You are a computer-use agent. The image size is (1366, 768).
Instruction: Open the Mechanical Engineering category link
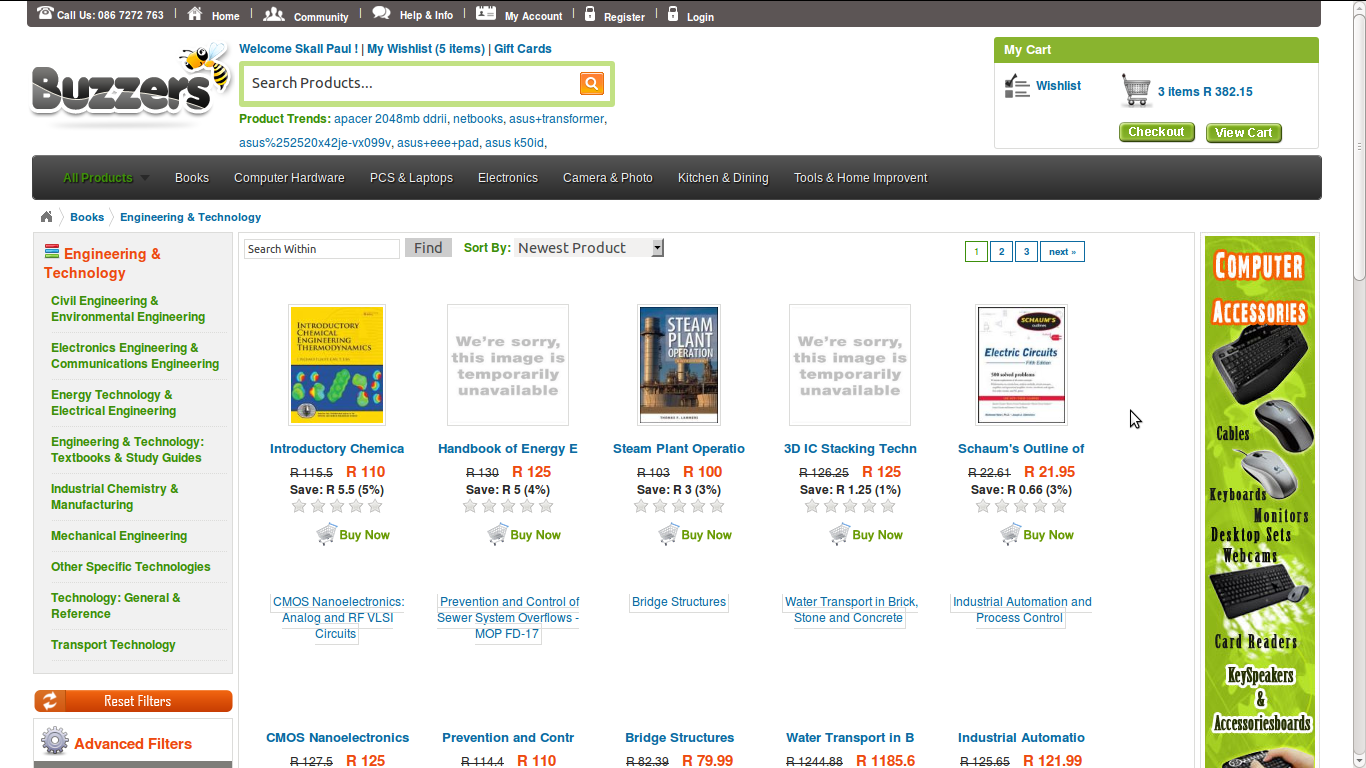pos(119,536)
